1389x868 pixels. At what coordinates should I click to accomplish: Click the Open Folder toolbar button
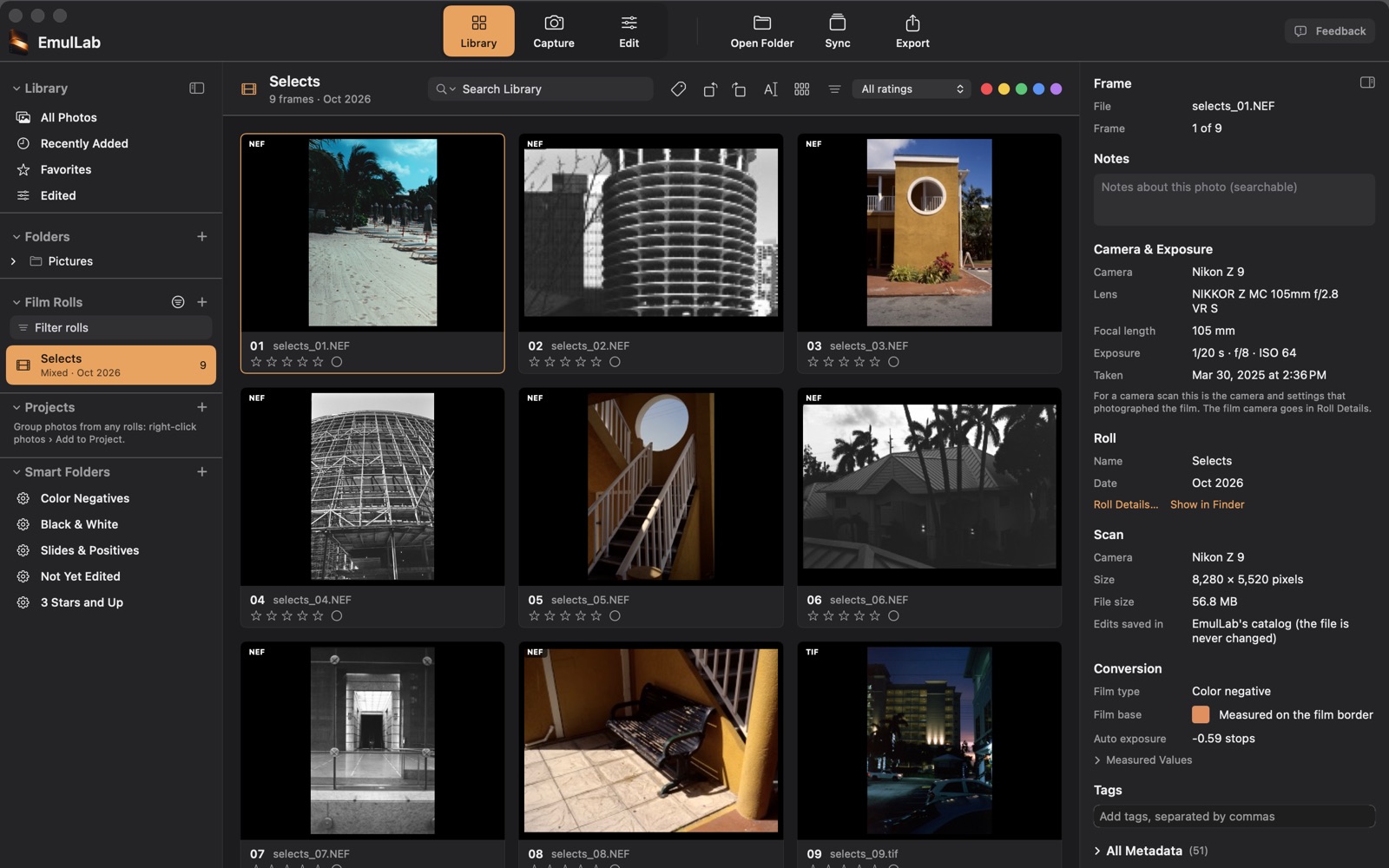[x=761, y=31]
